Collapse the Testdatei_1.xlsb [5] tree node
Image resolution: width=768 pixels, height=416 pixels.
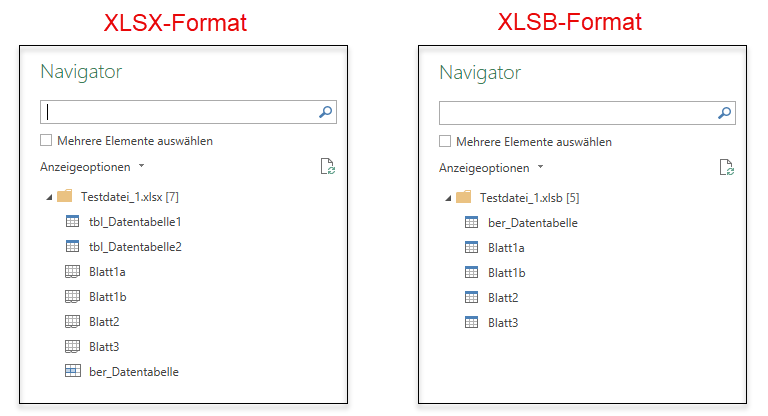click(x=448, y=198)
